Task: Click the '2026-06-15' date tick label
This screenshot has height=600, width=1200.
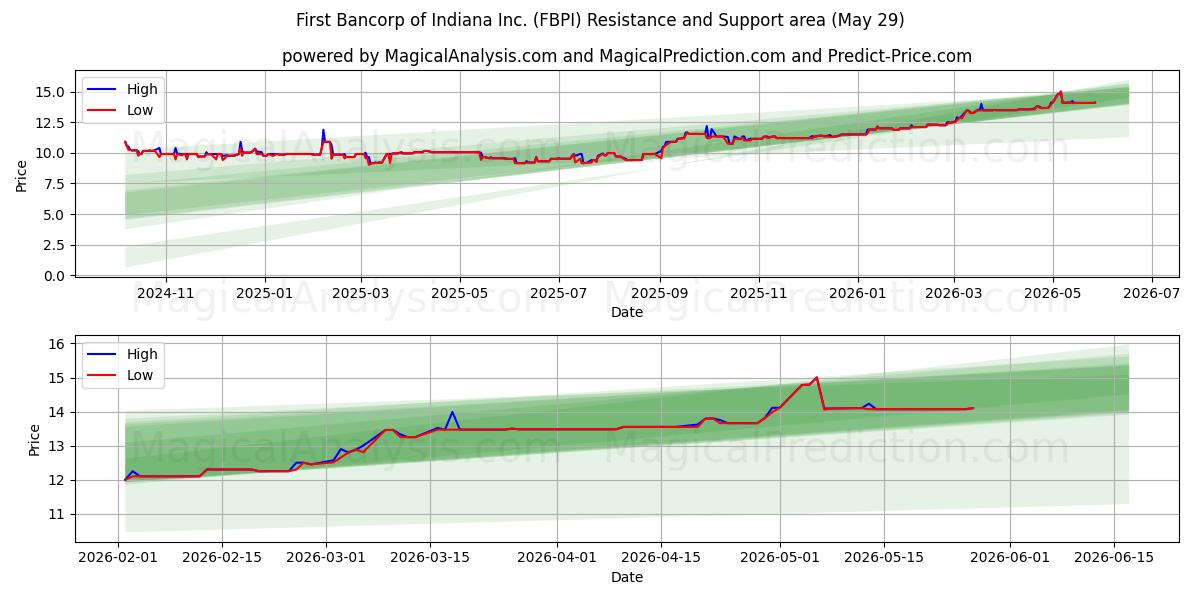Action: coord(1112,559)
